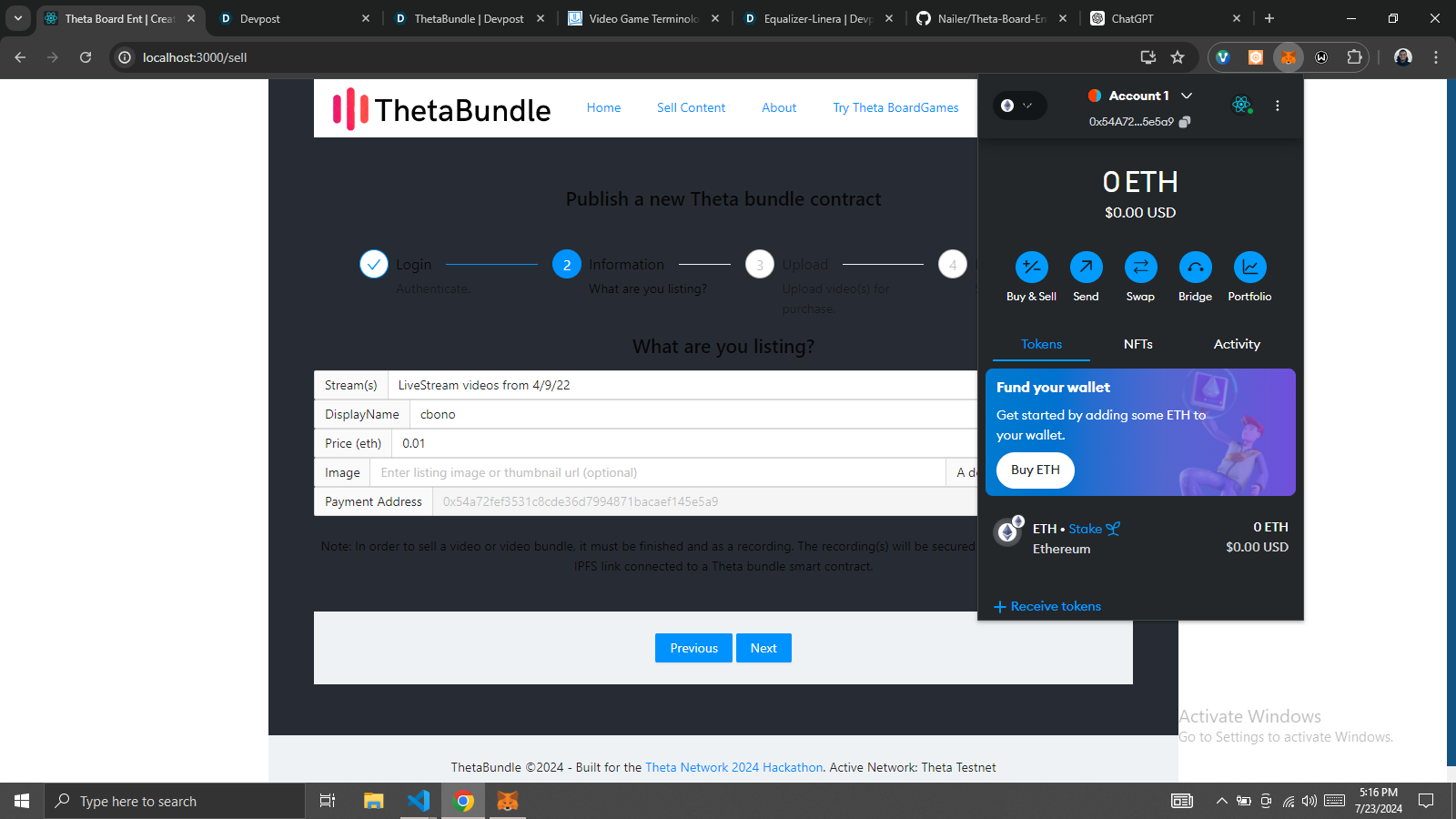
Task: Expand the Account 1 selector
Action: (1139, 96)
